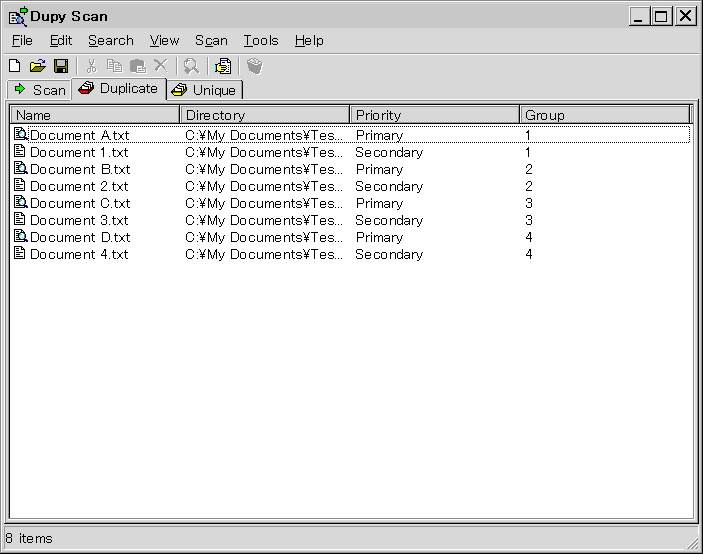Click group number of Document A.txt
The height and width of the screenshot is (554, 703).
pos(528,135)
